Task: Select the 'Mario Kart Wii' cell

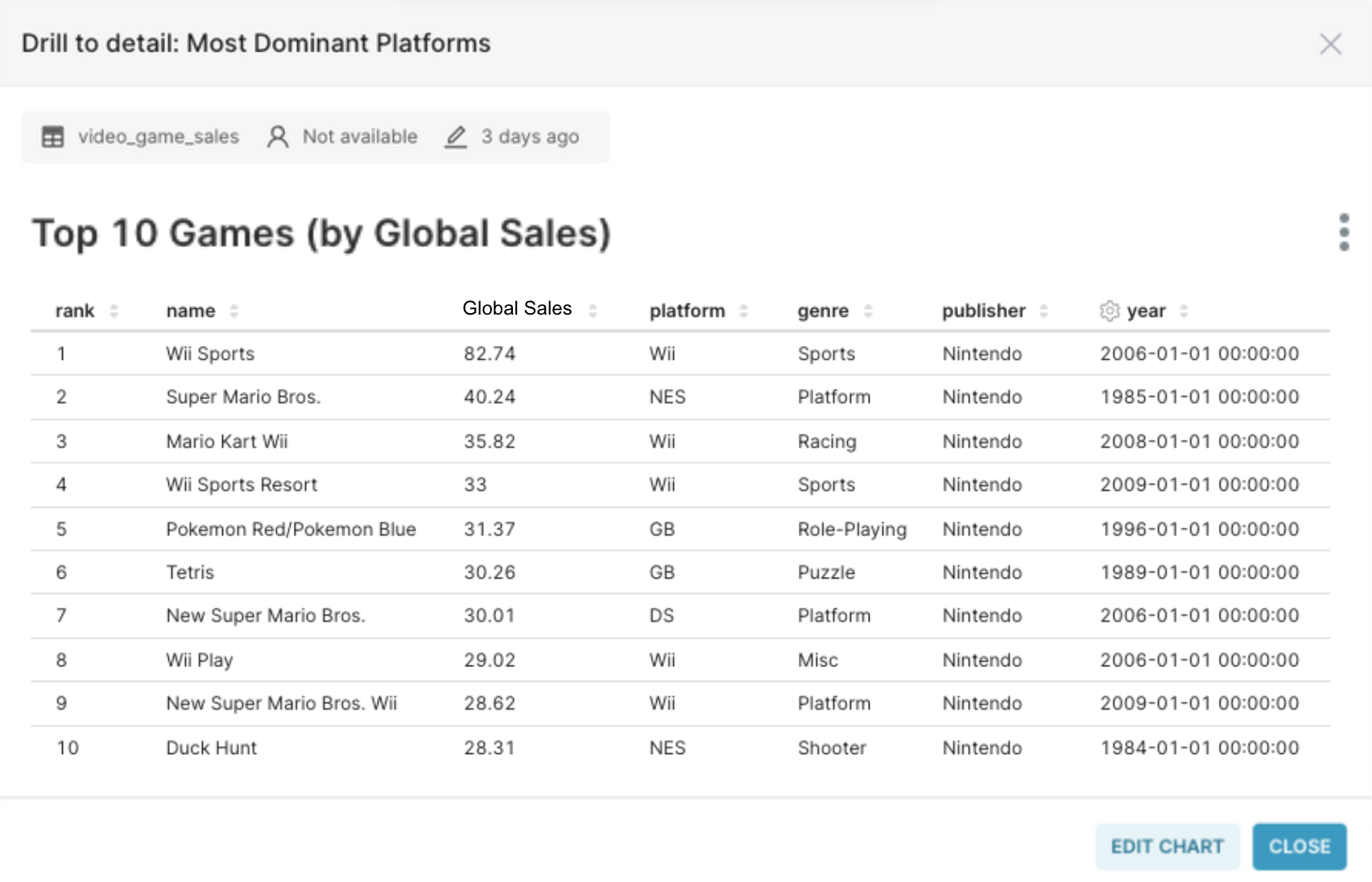Action: [x=227, y=441]
